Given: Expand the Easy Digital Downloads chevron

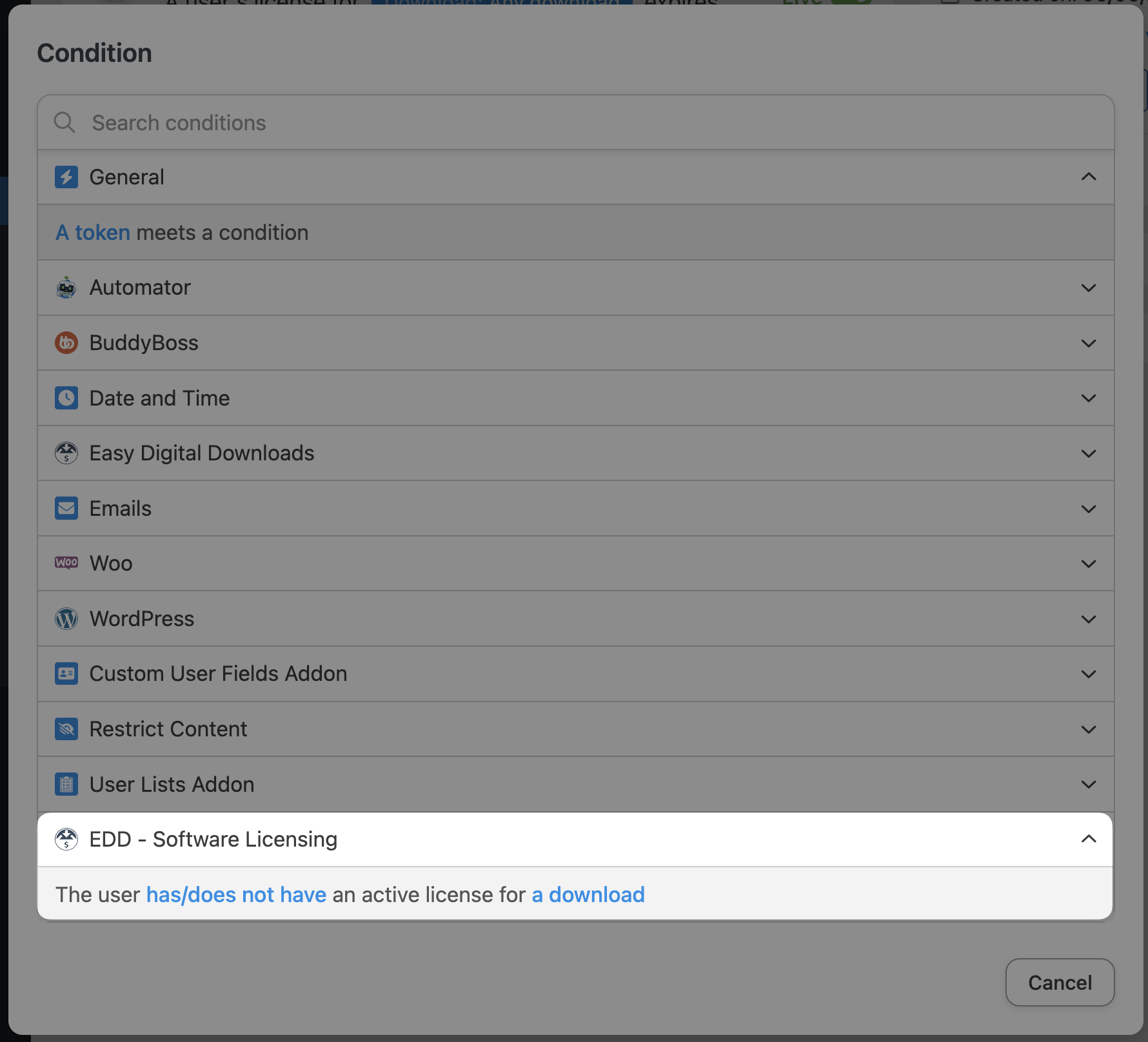Looking at the screenshot, I should point(1089,453).
